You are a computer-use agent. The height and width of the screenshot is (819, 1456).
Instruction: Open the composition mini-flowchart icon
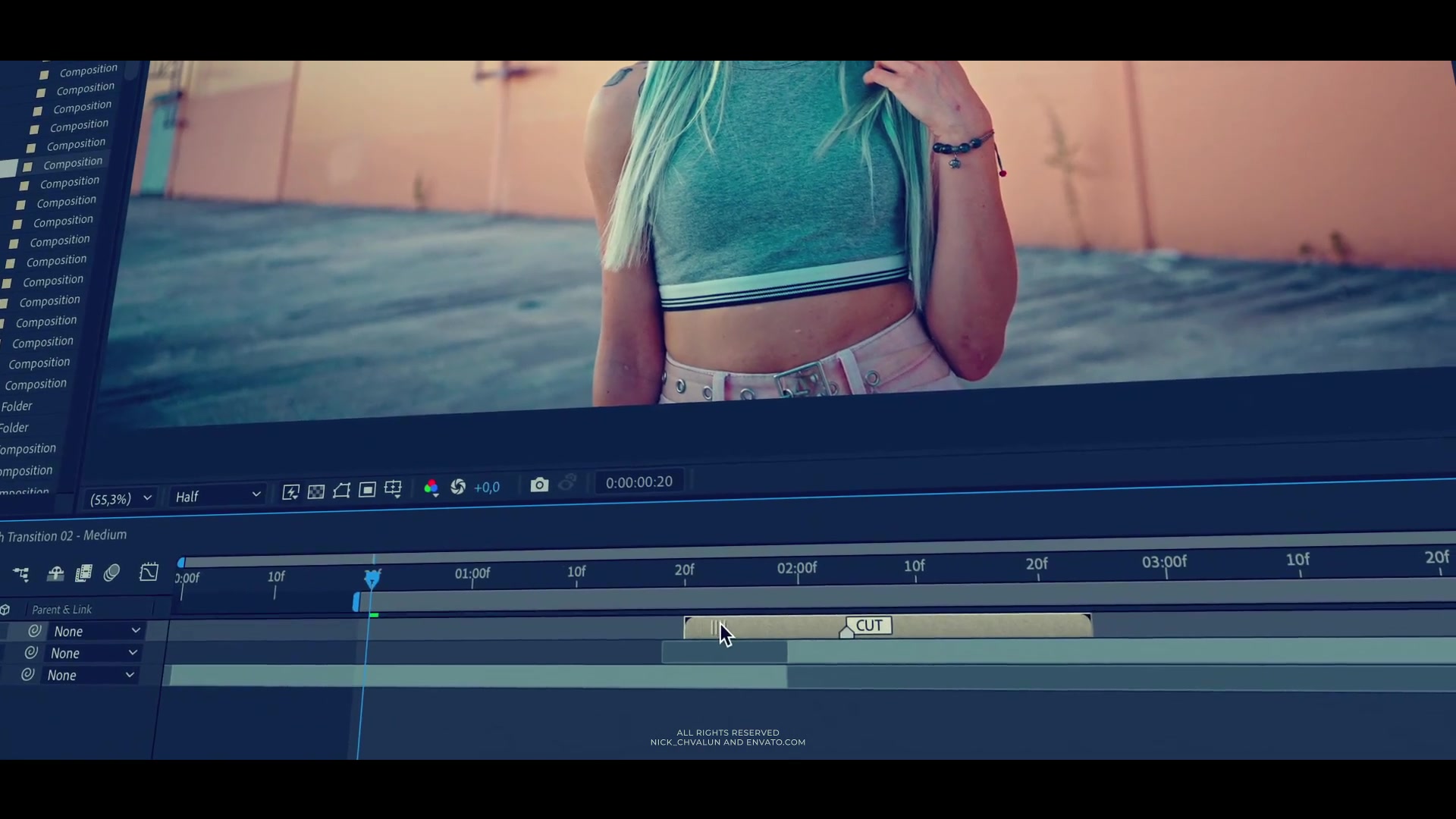tap(21, 575)
